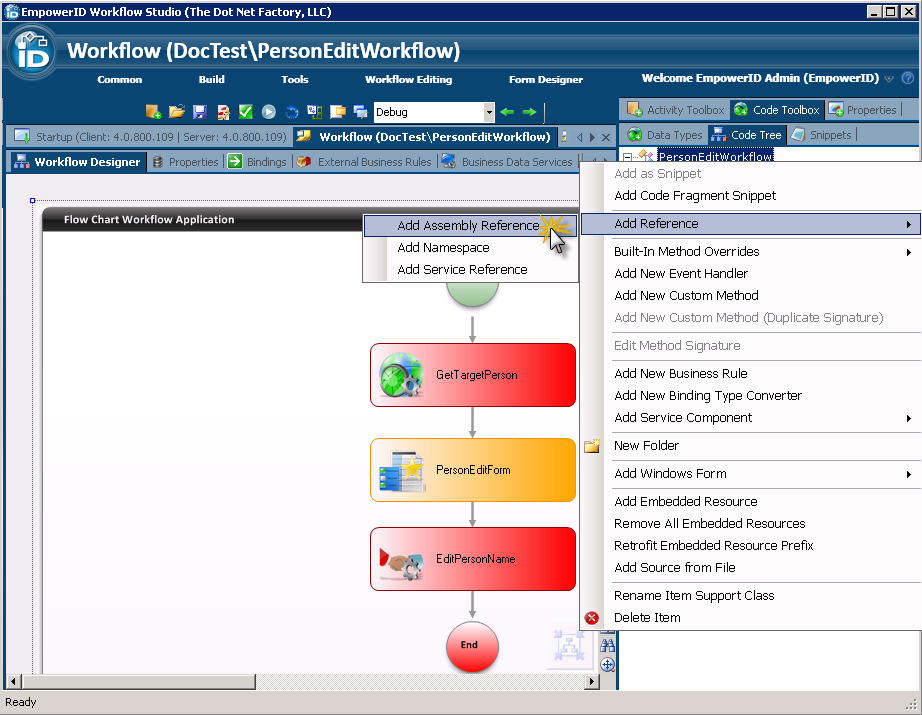Click the GetTargetPerson activity node
The width and height of the screenshot is (922, 715).
point(472,375)
